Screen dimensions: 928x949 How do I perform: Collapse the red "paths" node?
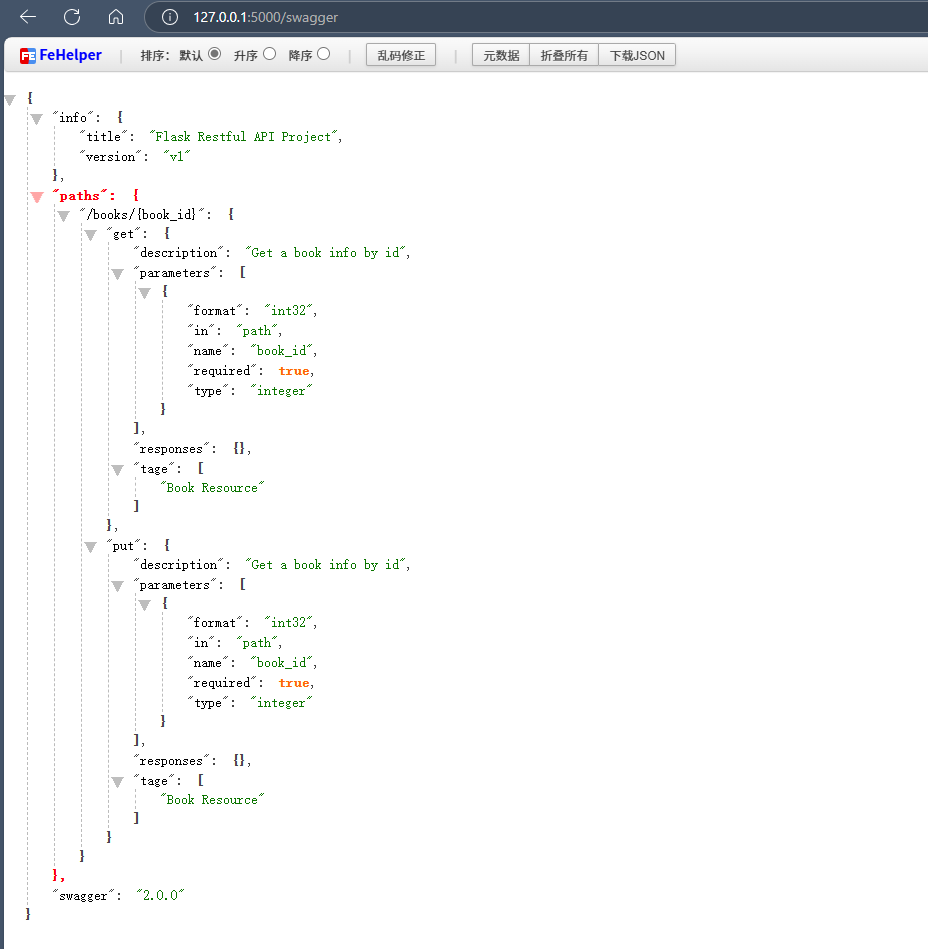tap(36, 197)
